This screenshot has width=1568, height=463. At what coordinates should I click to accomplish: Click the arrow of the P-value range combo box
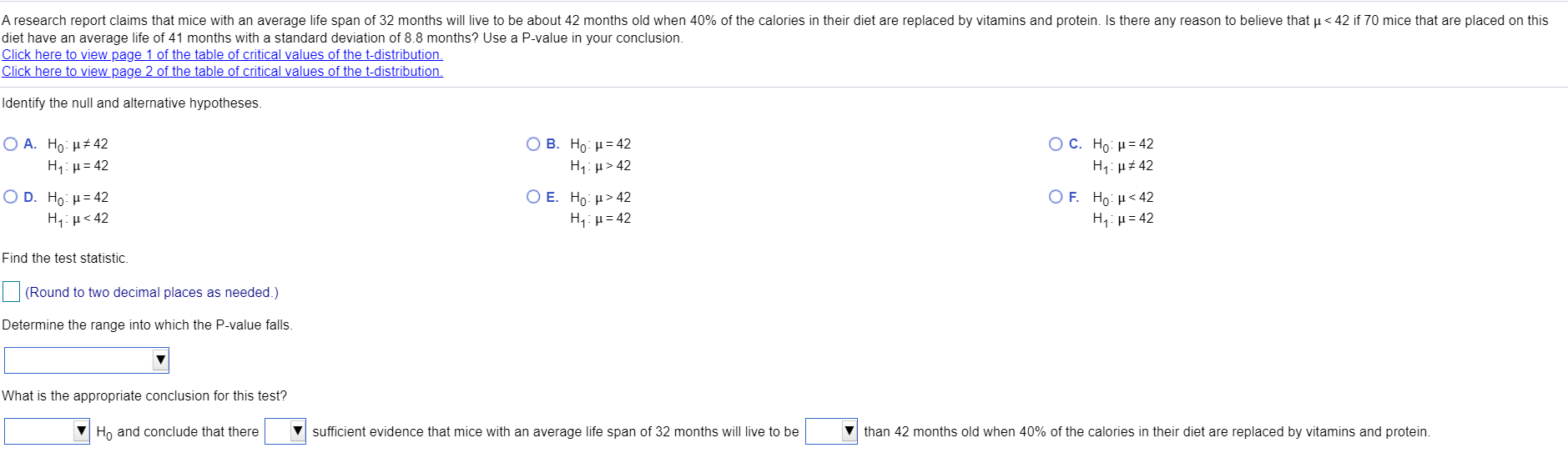tap(161, 360)
